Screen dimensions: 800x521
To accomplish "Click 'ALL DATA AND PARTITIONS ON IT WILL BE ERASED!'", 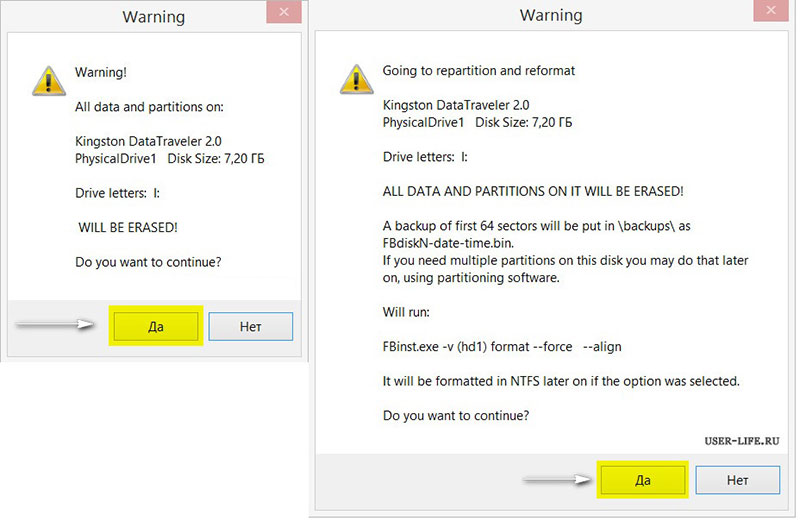I will coord(533,191).
